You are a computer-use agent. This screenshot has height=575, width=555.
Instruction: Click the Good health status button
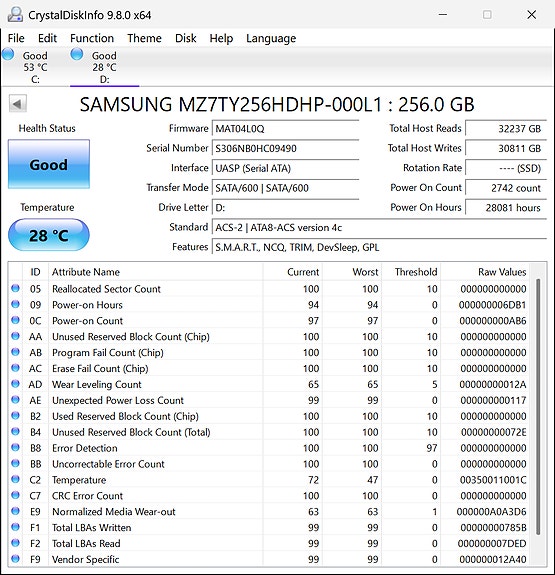(49, 164)
